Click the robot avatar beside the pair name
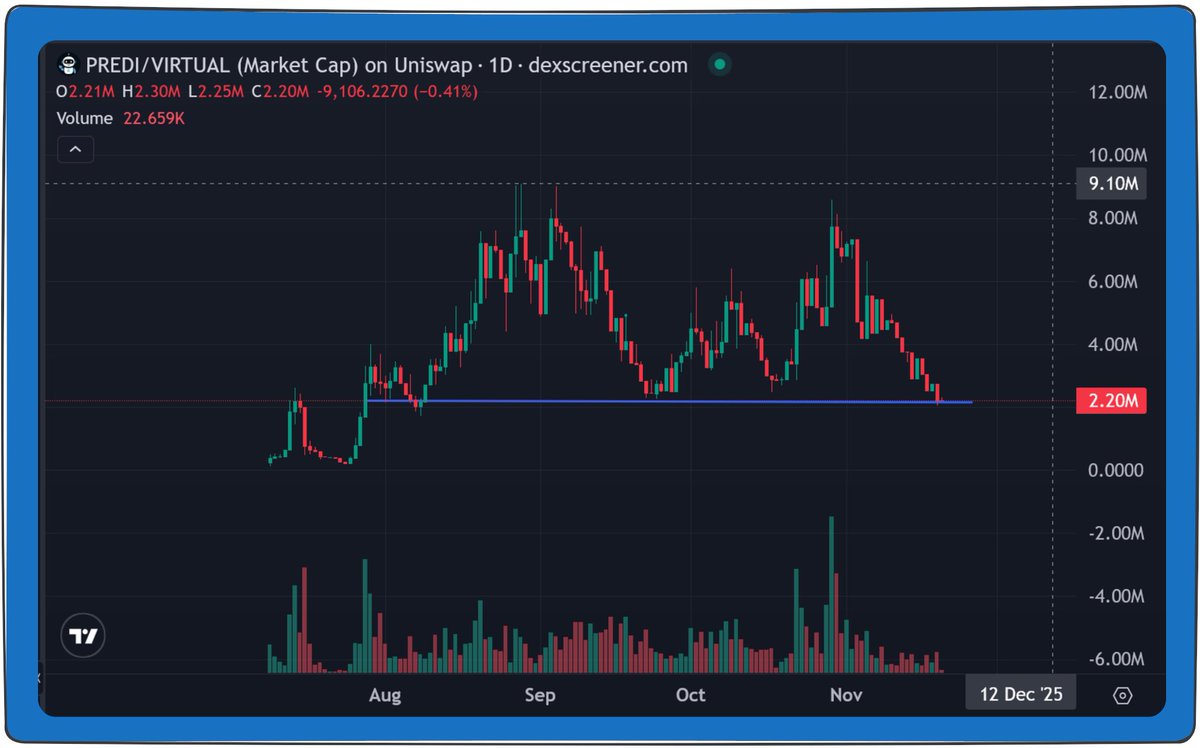 pyautogui.click(x=68, y=64)
